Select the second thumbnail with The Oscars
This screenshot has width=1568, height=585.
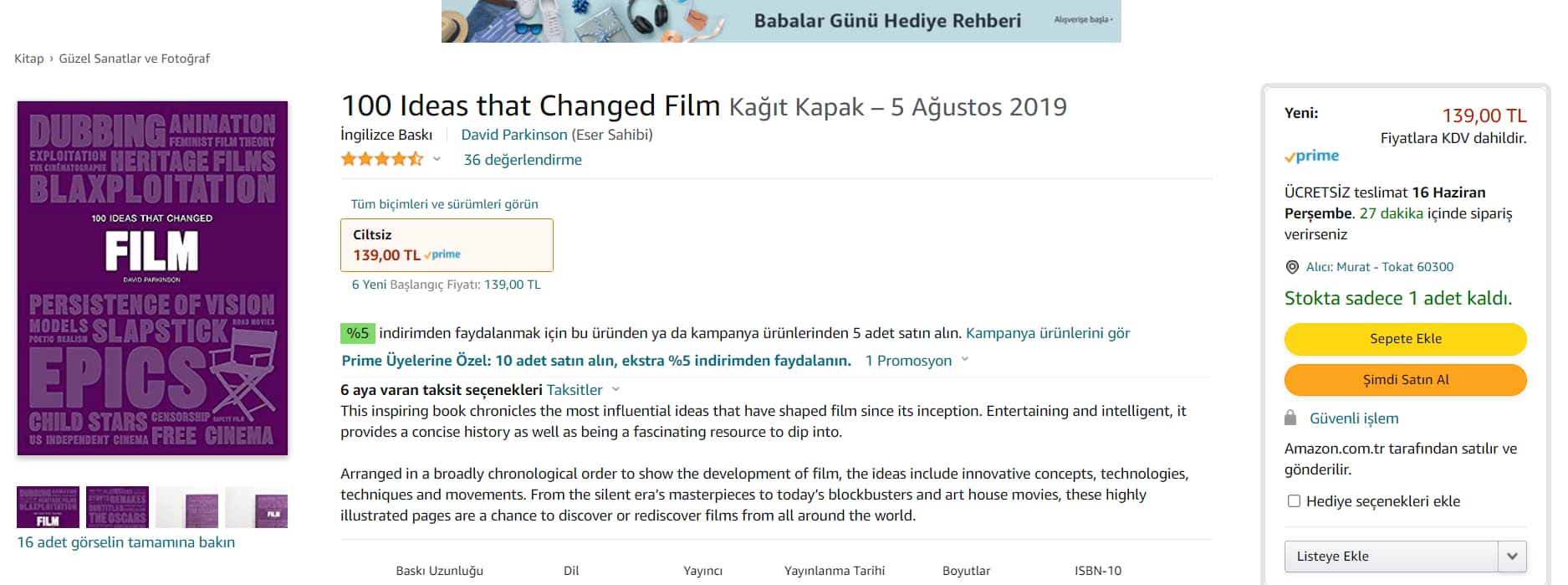117,507
